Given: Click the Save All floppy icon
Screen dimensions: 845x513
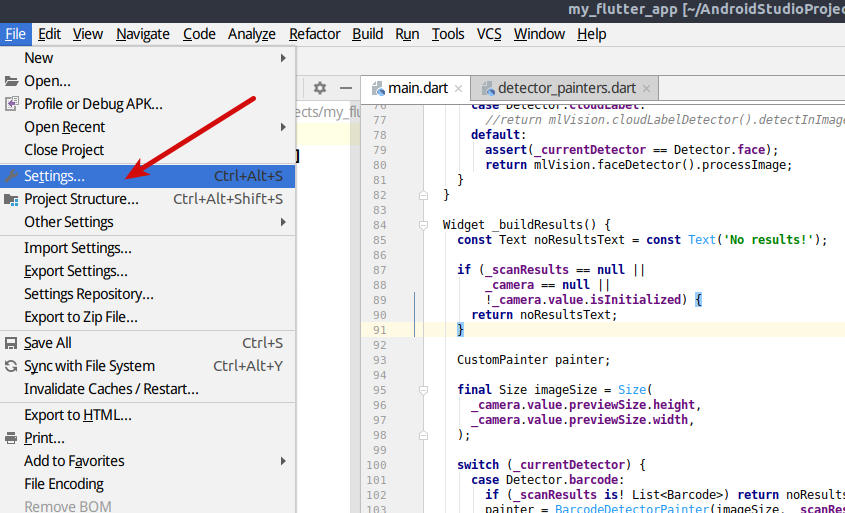Looking at the screenshot, I should click(x=11, y=343).
